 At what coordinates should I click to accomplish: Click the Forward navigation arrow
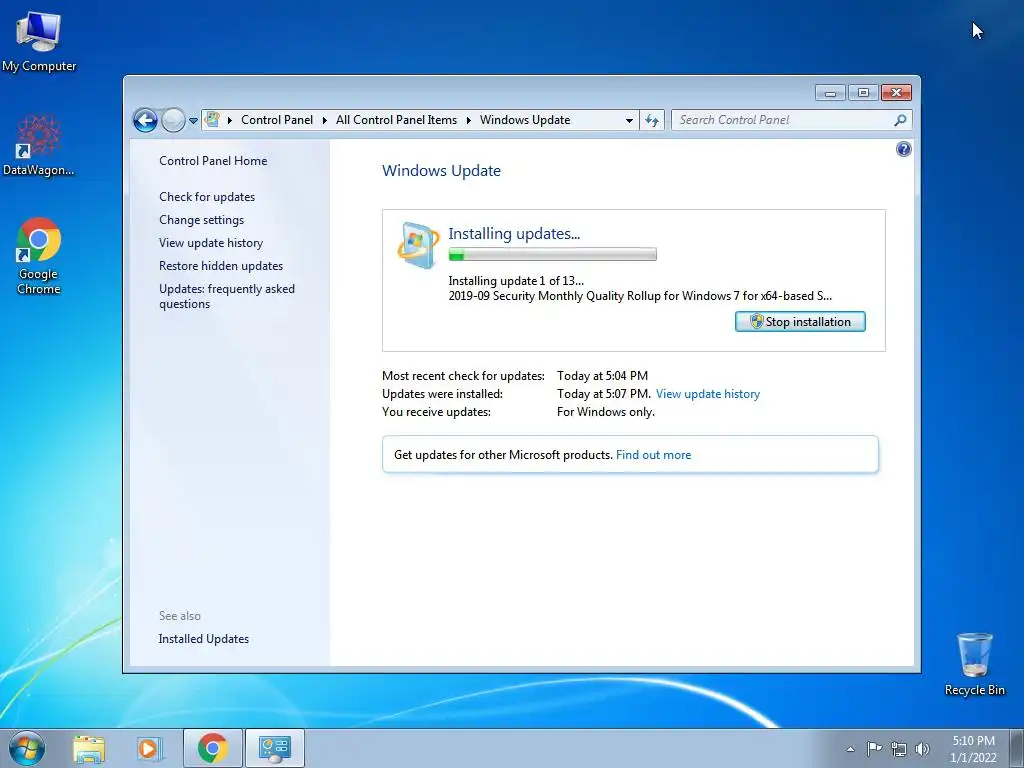pyautogui.click(x=173, y=120)
